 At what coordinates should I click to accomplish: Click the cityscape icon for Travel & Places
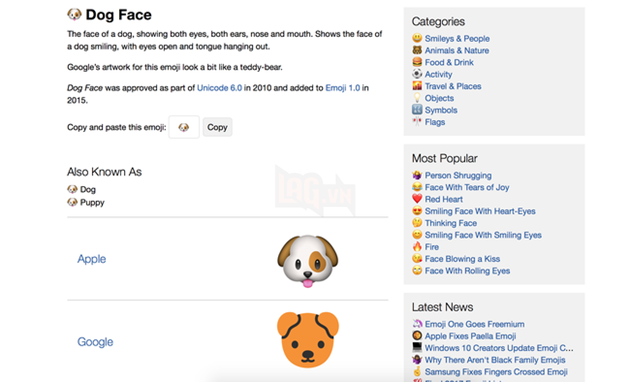click(x=417, y=86)
